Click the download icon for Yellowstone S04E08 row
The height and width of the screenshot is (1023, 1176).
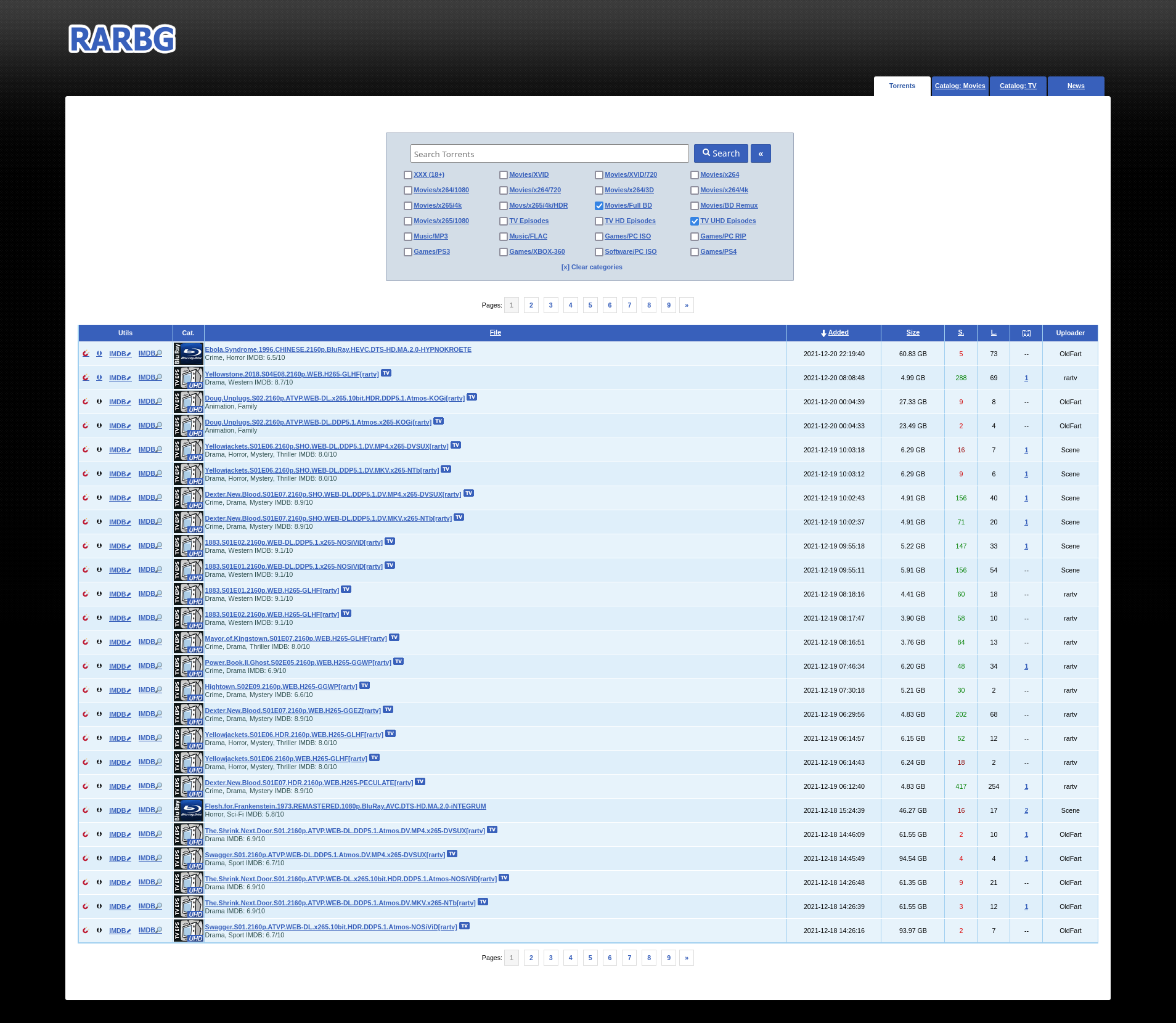tap(99, 378)
